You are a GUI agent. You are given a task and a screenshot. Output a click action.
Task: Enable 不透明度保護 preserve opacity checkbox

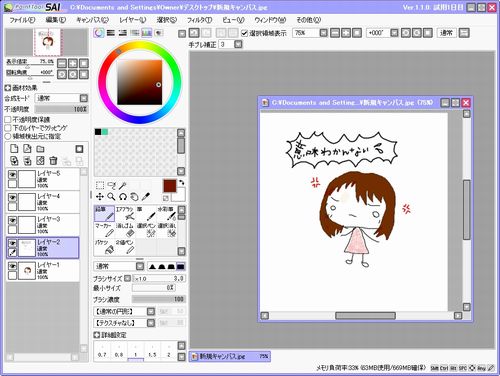(x=8, y=119)
